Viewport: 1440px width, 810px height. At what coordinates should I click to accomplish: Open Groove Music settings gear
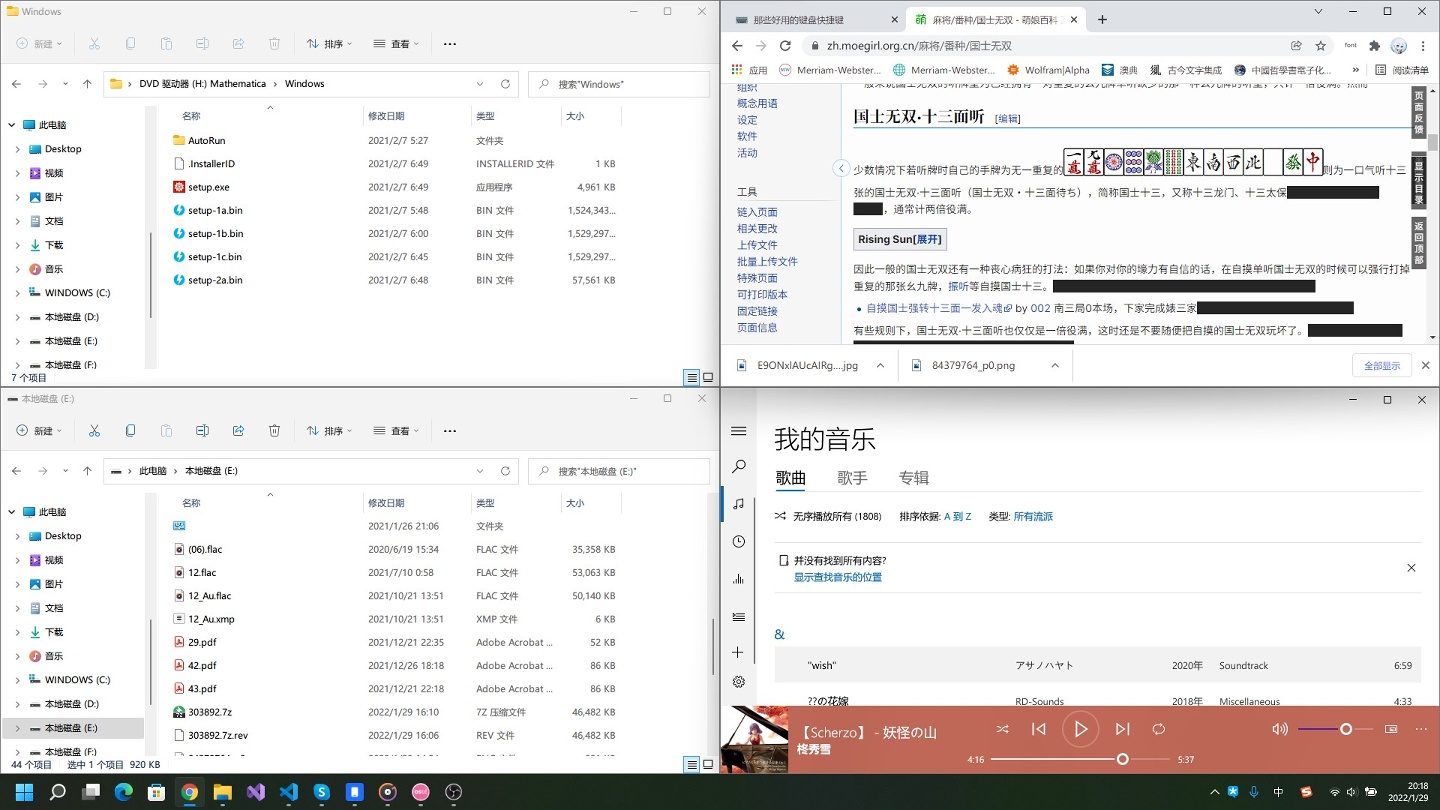pos(738,682)
